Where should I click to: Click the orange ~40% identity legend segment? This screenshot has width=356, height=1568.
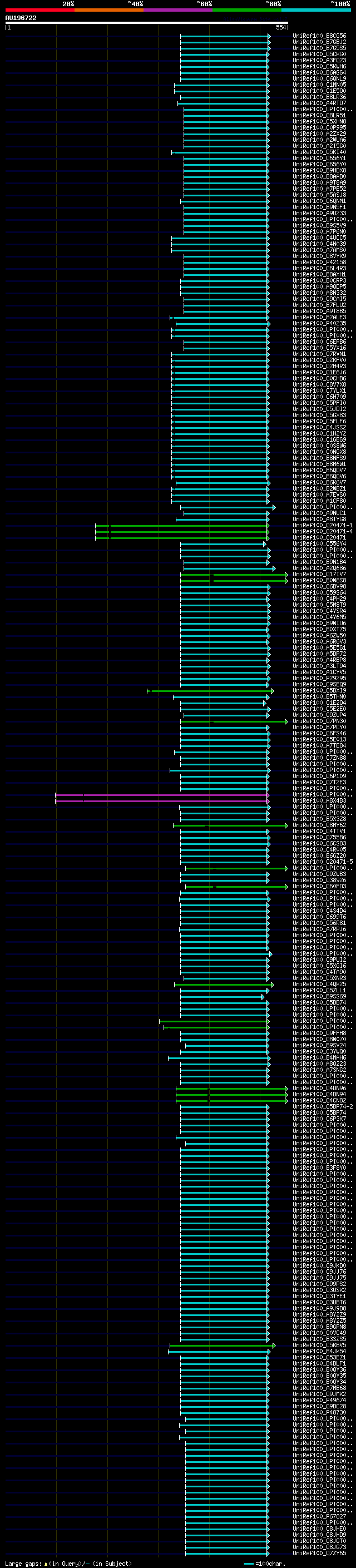tap(109, 10)
